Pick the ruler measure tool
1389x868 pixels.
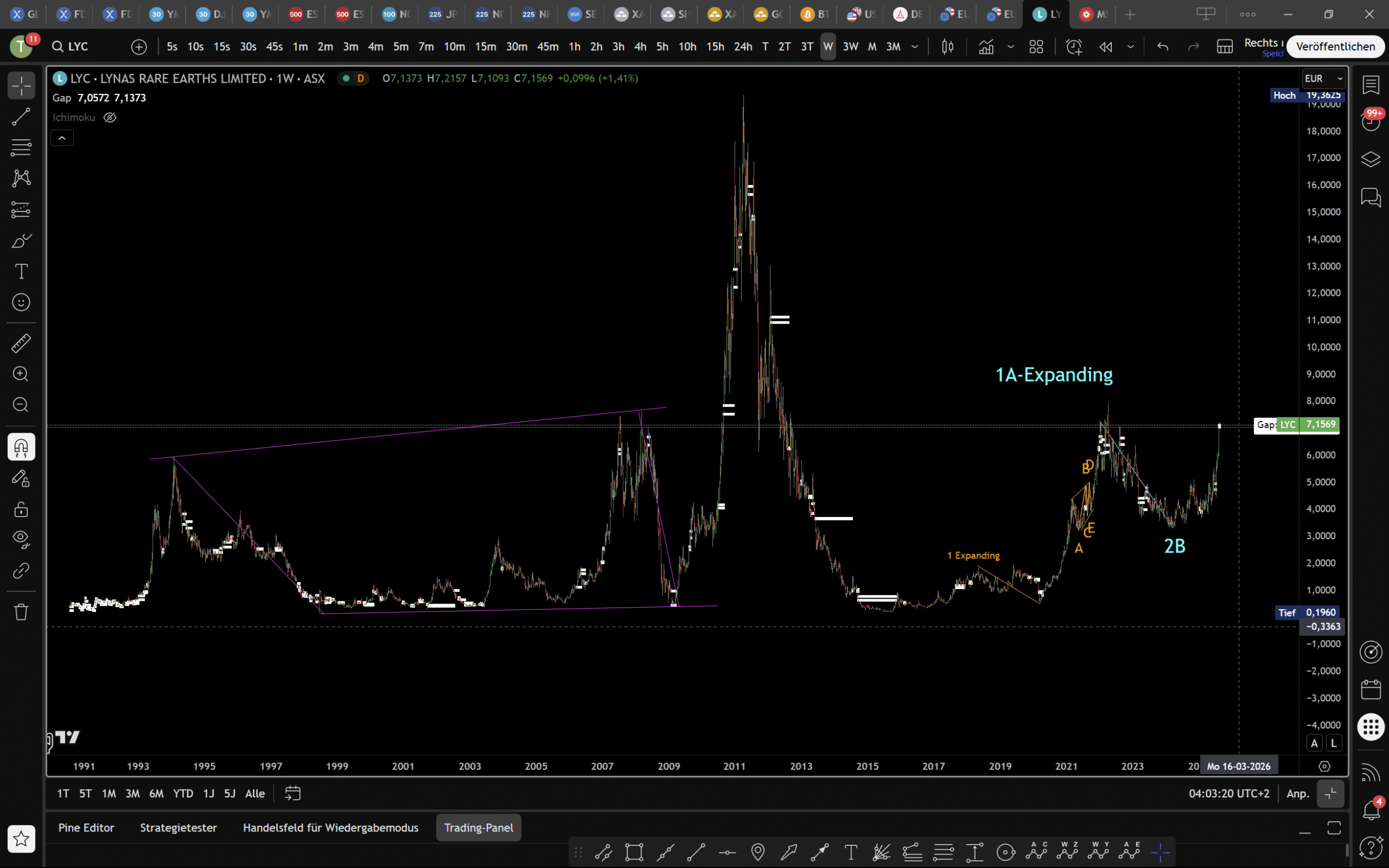[x=21, y=343]
